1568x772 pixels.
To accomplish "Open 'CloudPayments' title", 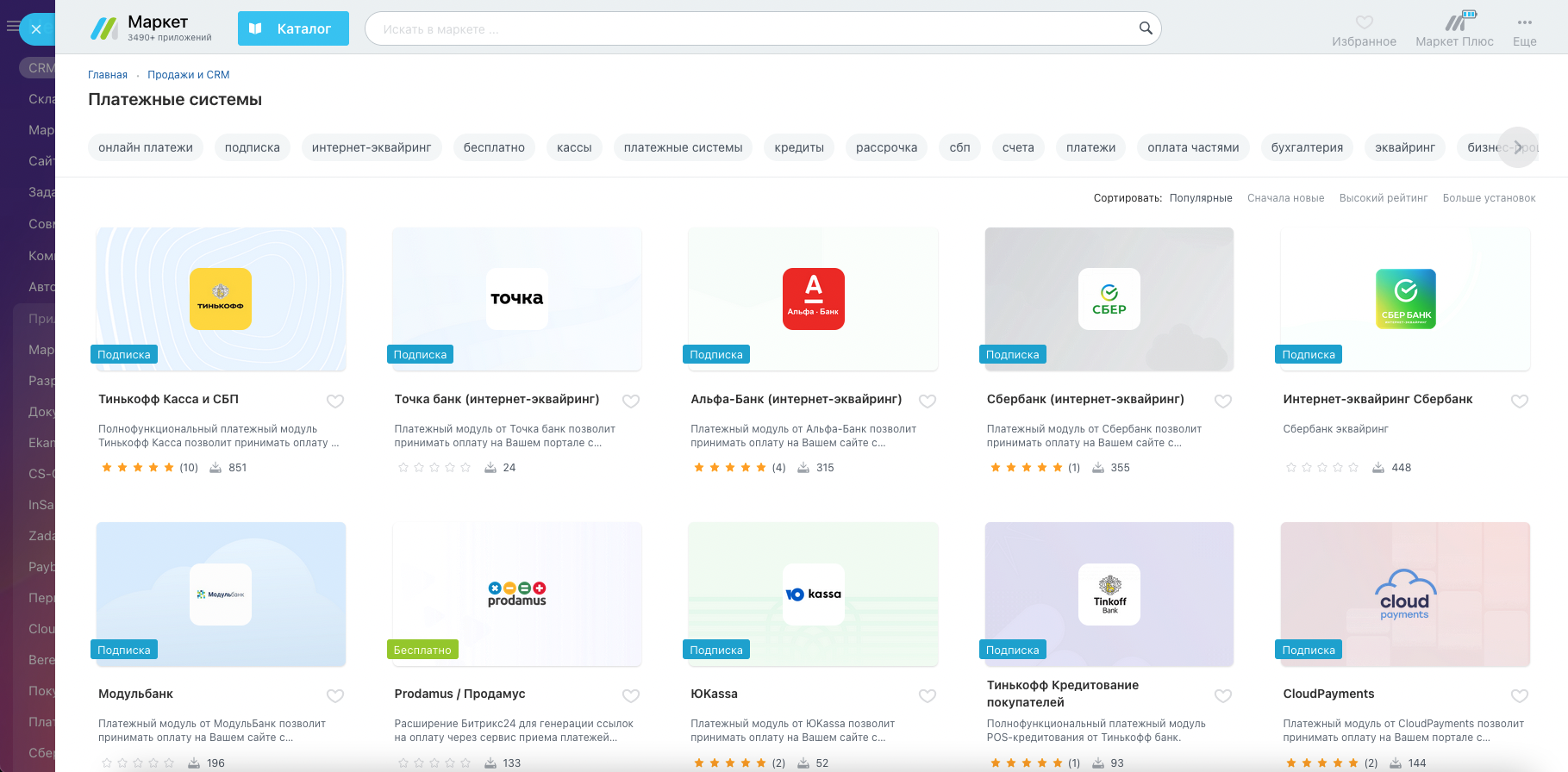I will (x=1328, y=694).
